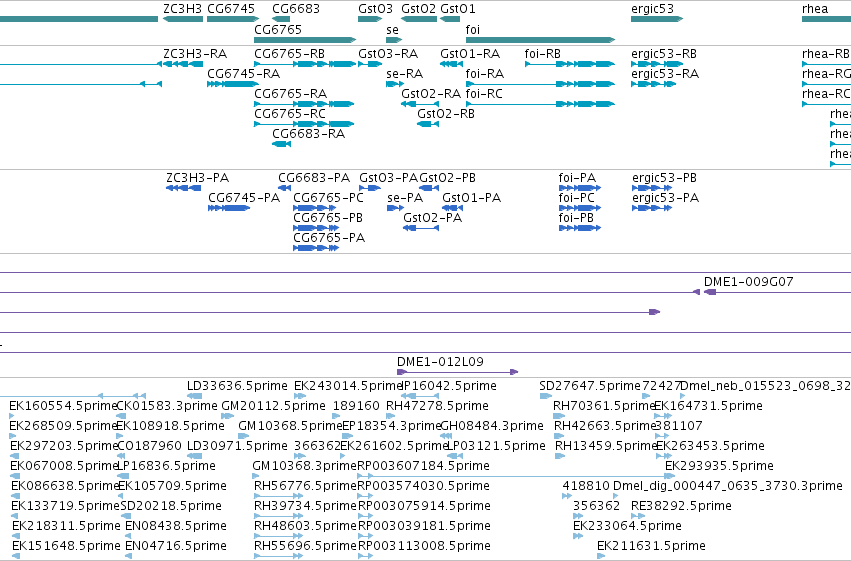Select the foi gene bar

click(541, 40)
